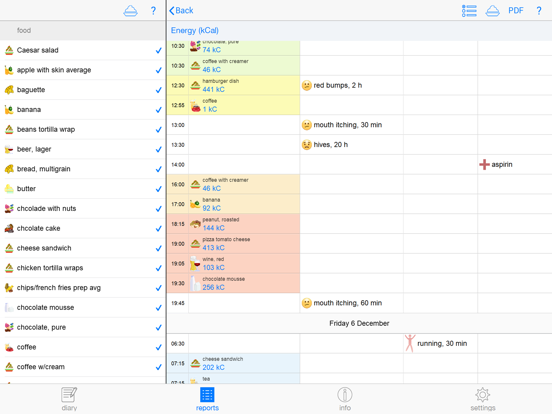
Task: Tap the hamburger dish entry icon
Action: 195,85
